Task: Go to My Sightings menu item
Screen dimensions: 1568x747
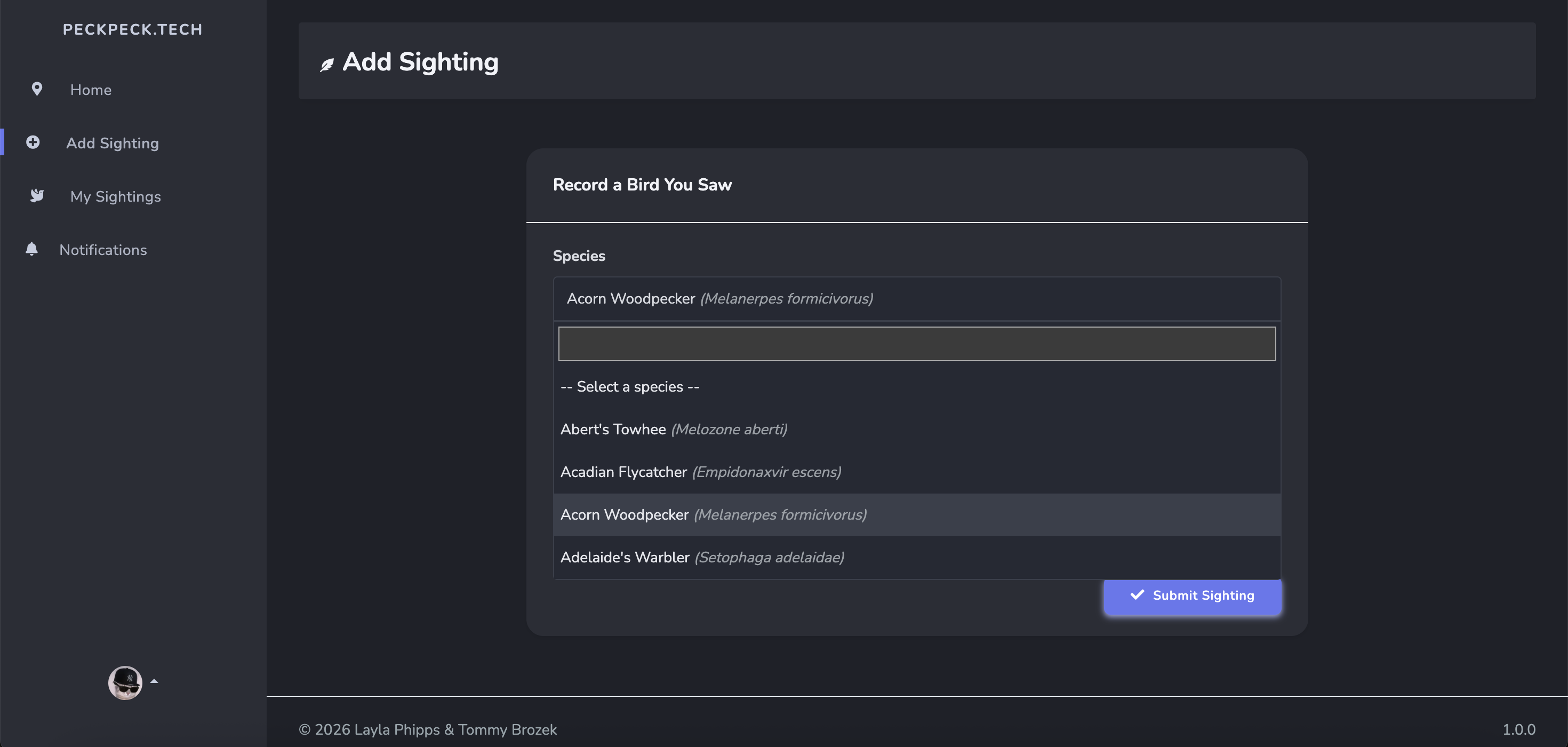Action: [x=116, y=196]
